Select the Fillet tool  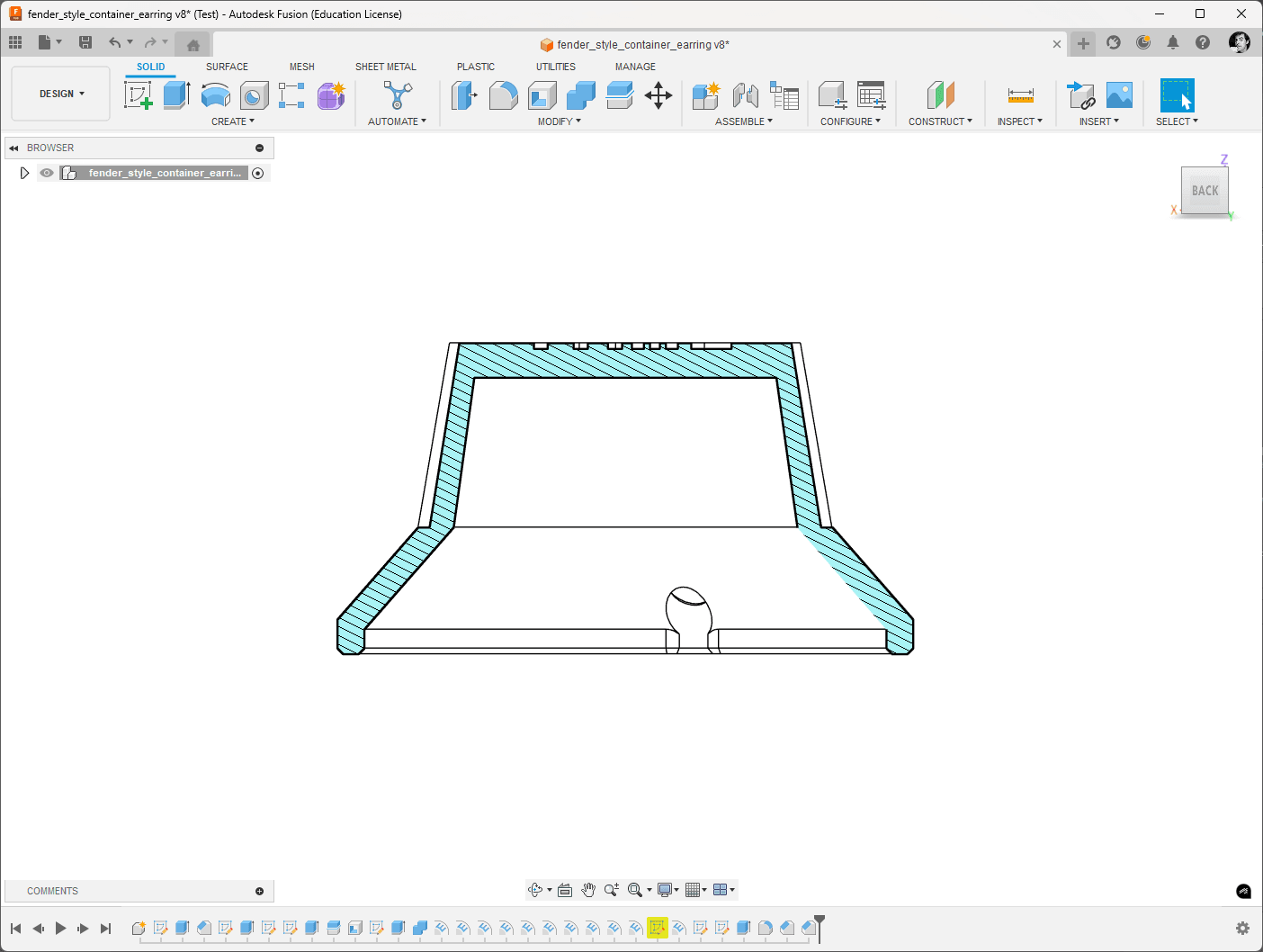point(503,94)
